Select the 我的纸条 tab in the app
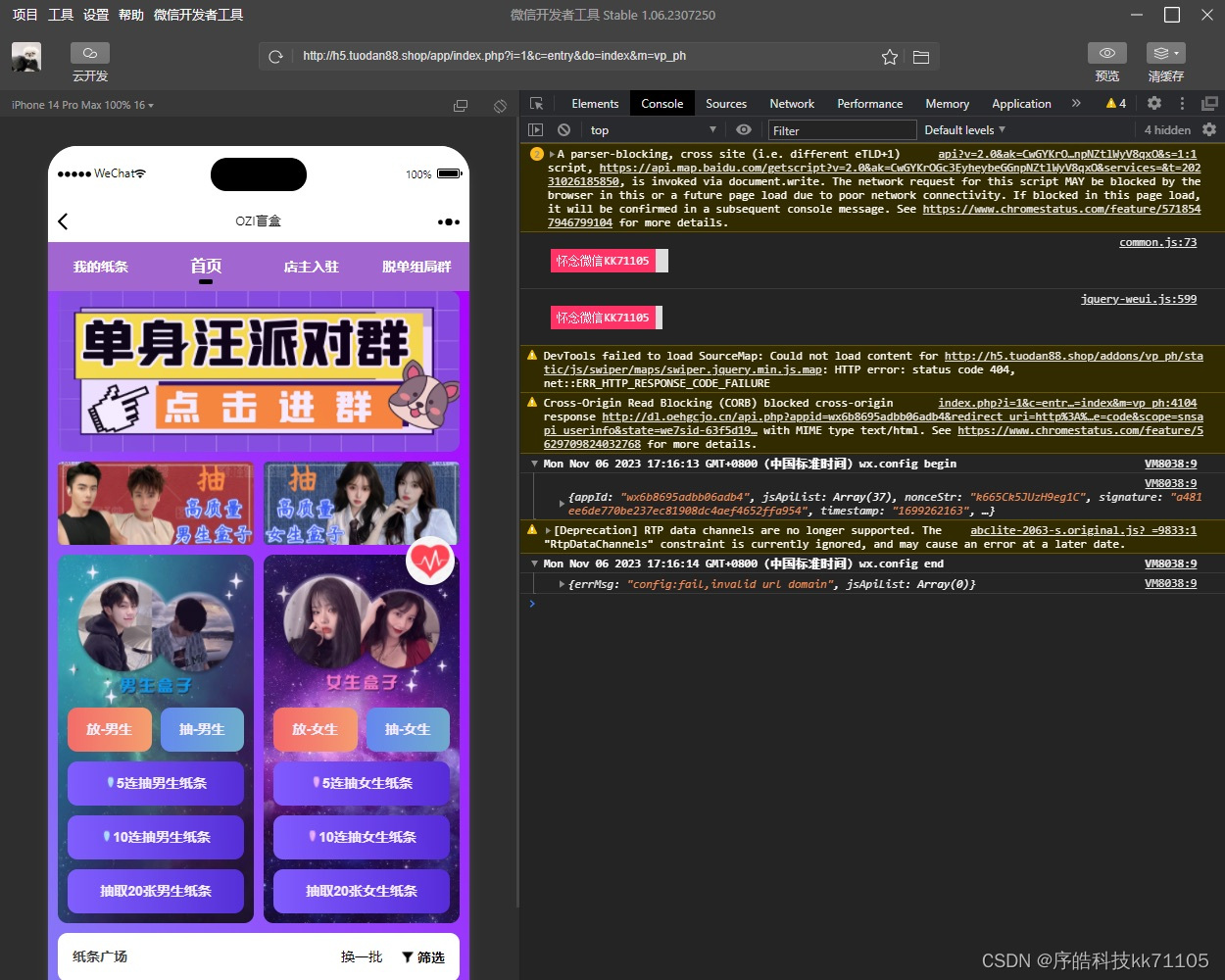 tap(100, 267)
